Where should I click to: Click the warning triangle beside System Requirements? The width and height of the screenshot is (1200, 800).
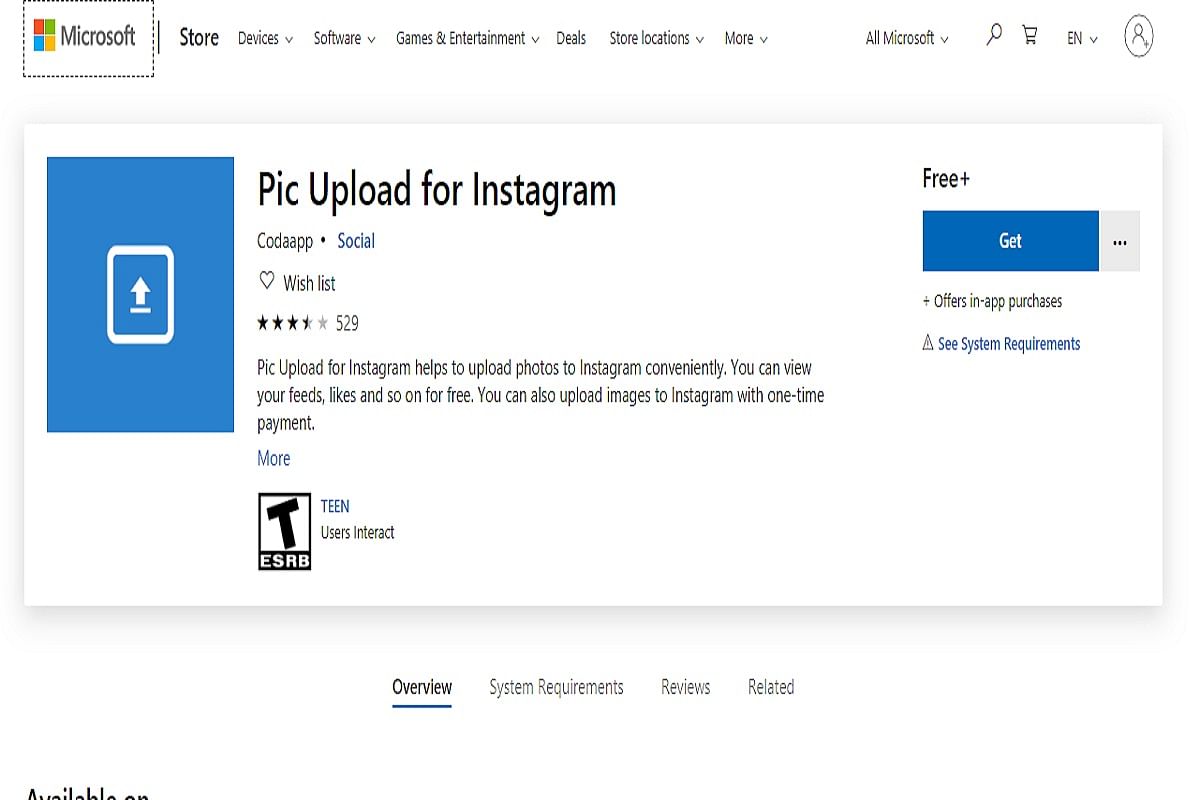pyautogui.click(x=928, y=343)
